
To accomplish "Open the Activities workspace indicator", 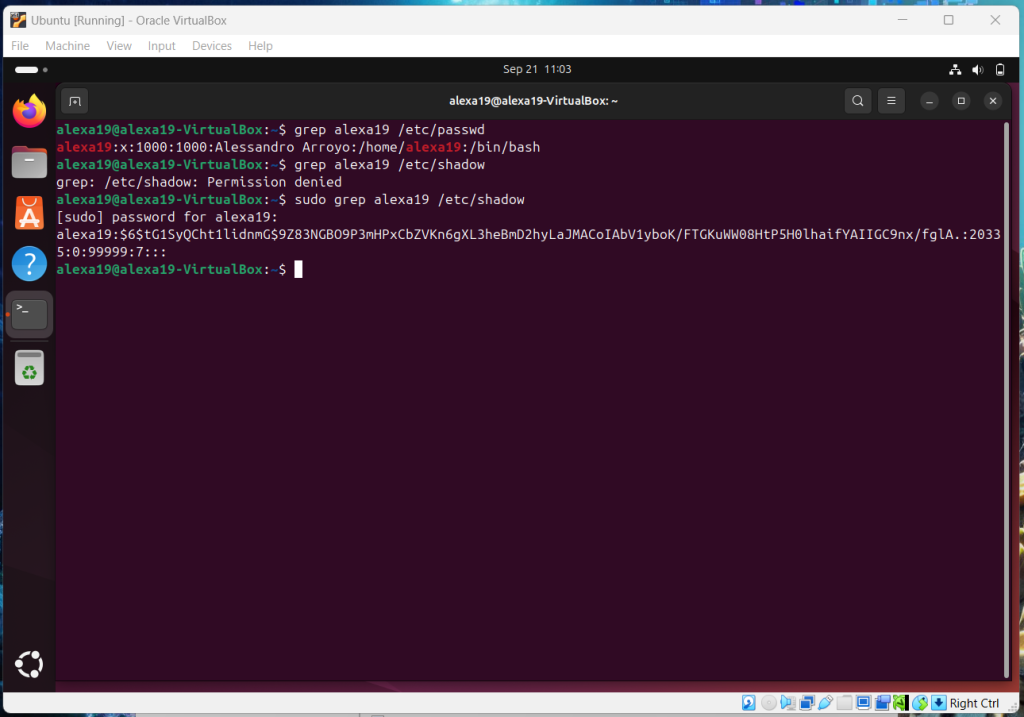I will (26, 70).
